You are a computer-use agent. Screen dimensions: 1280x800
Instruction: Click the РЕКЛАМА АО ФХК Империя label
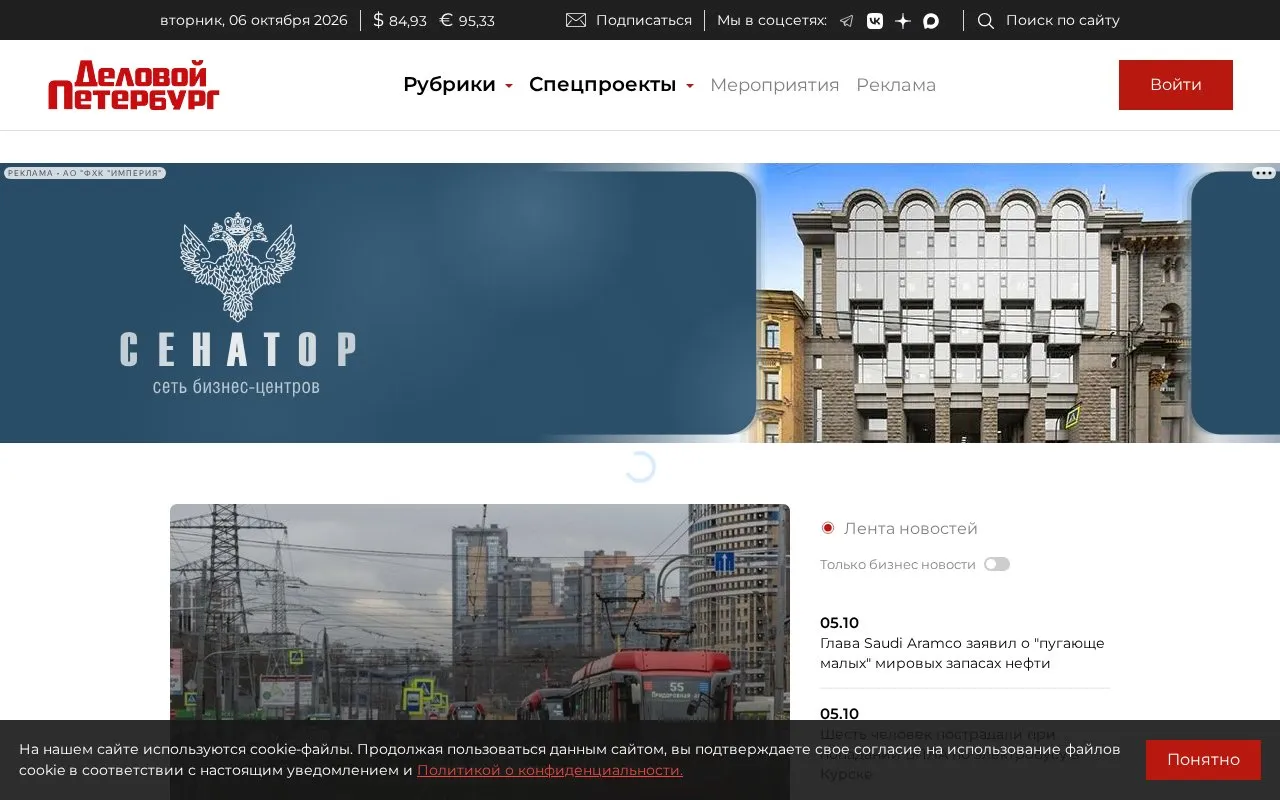click(85, 173)
